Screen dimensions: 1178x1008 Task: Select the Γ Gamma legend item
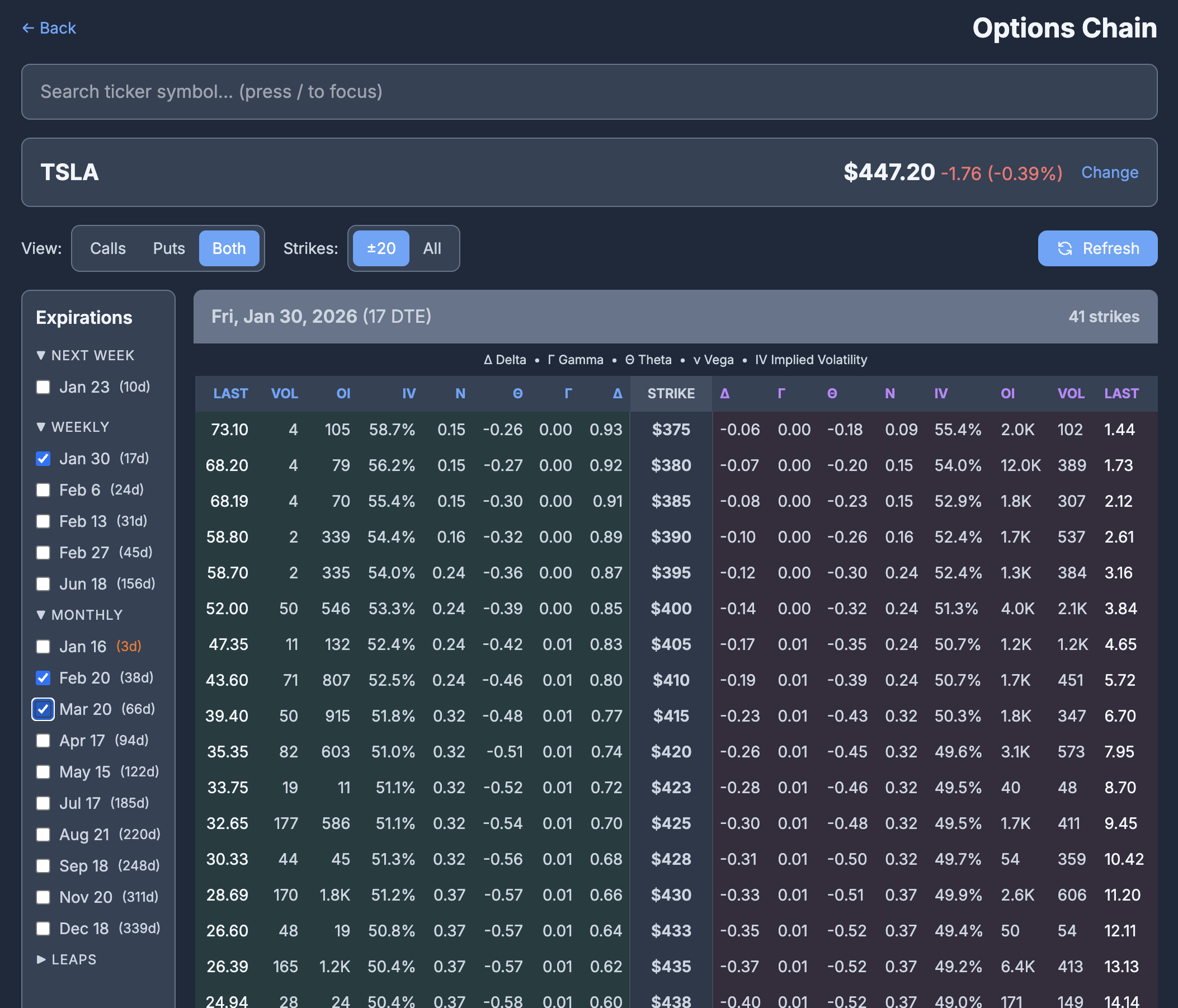click(576, 360)
